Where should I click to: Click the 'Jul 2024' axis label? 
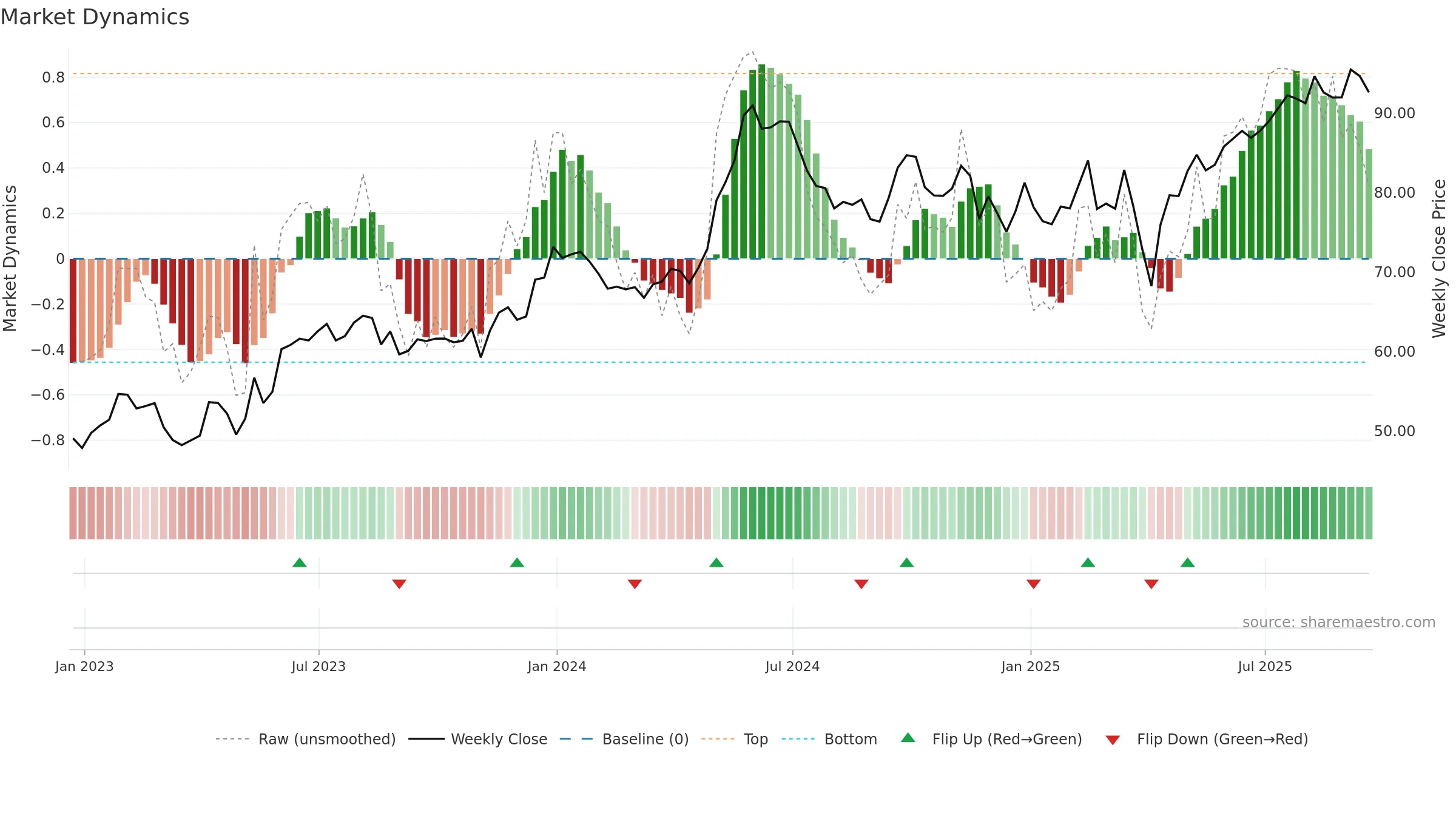pyautogui.click(x=792, y=666)
